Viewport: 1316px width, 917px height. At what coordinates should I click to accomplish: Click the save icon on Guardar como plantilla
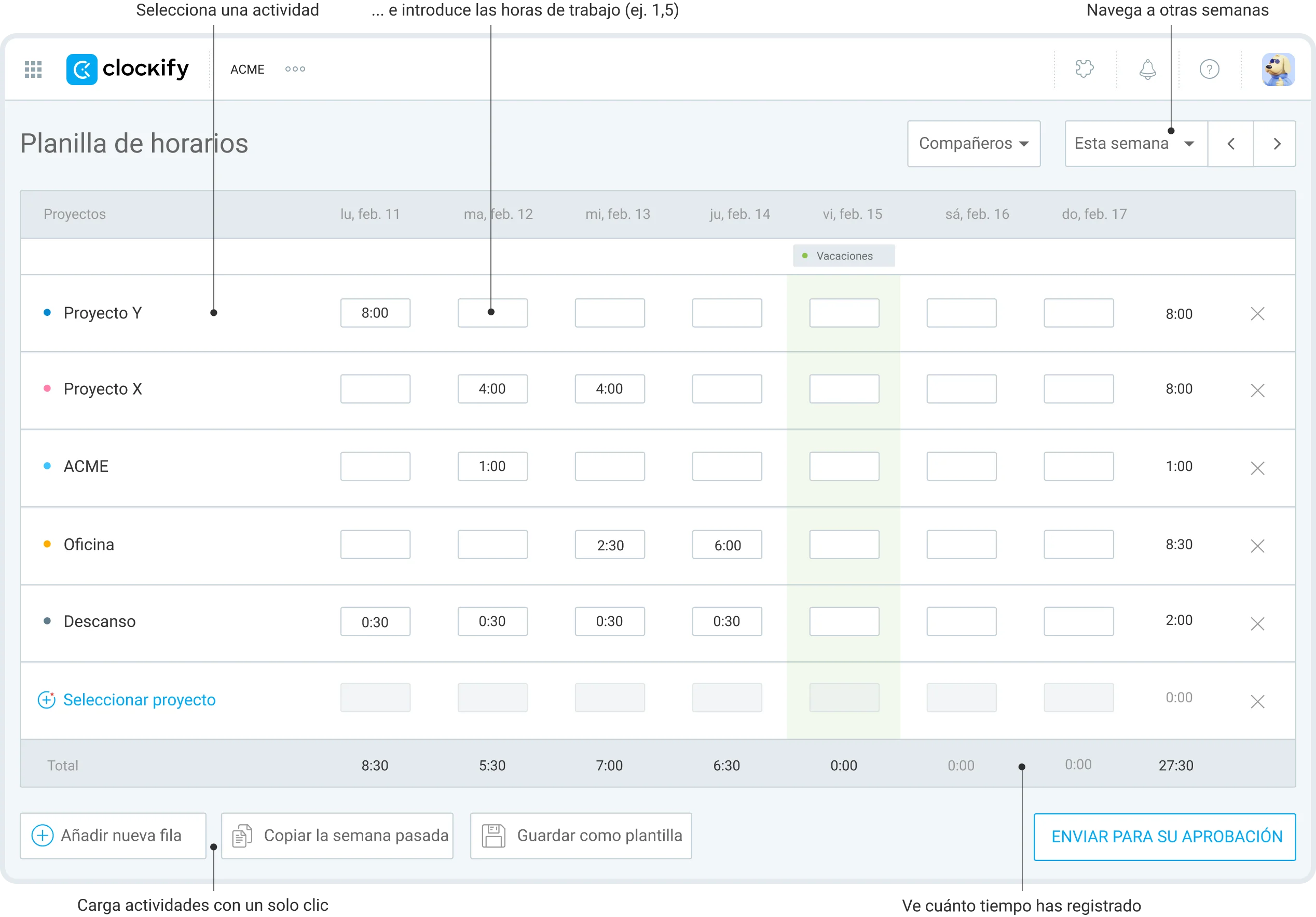point(493,836)
